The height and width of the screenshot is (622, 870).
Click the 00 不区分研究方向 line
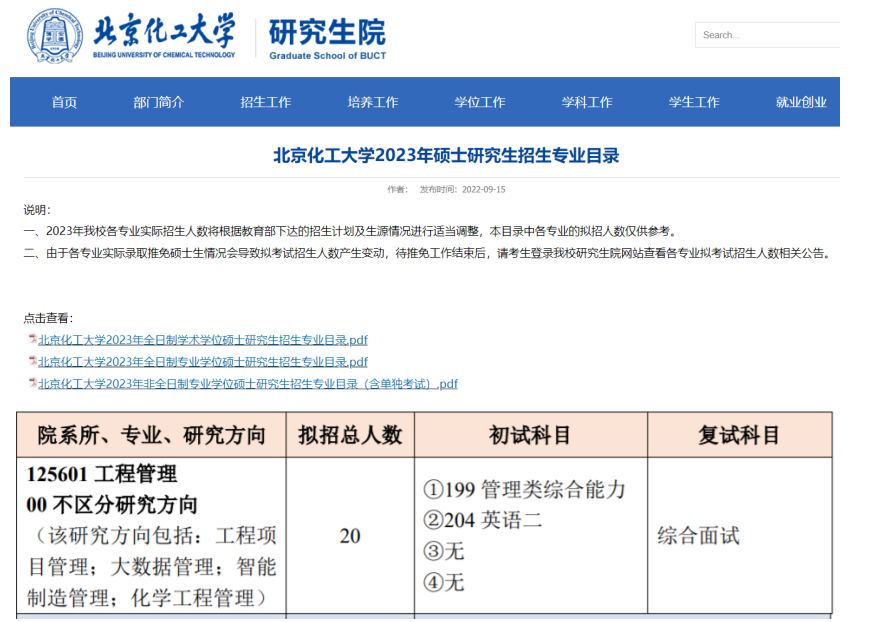coord(112,505)
